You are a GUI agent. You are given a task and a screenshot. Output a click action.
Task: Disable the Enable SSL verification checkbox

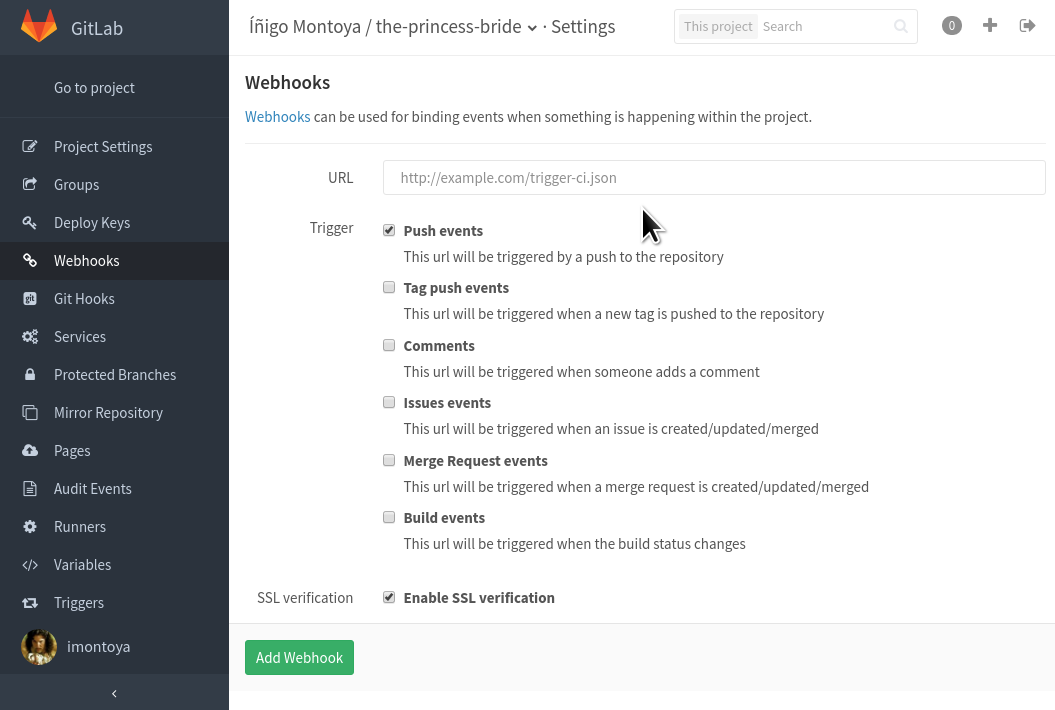(389, 597)
